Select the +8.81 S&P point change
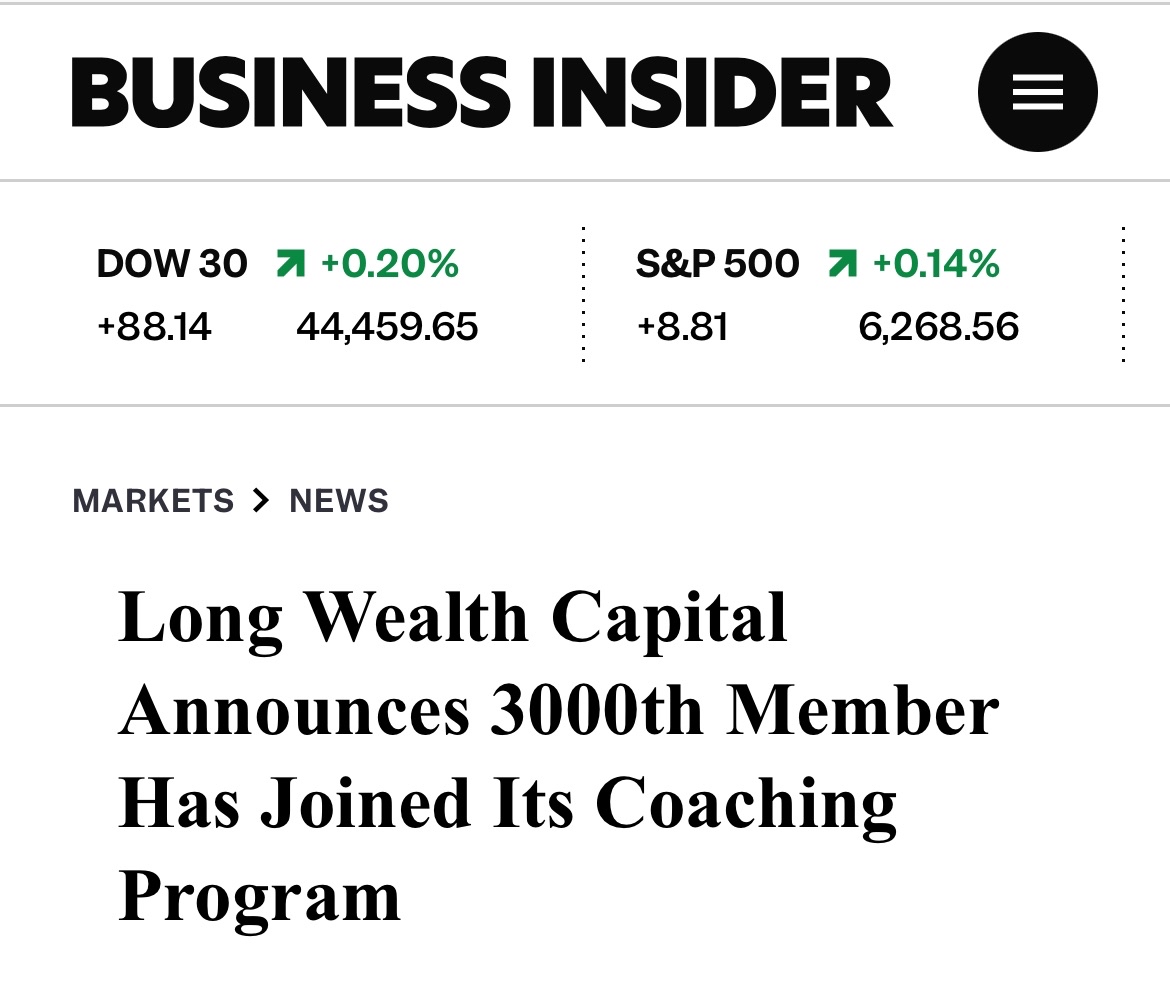The height and width of the screenshot is (983, 1170). click(x=682, y=326)
